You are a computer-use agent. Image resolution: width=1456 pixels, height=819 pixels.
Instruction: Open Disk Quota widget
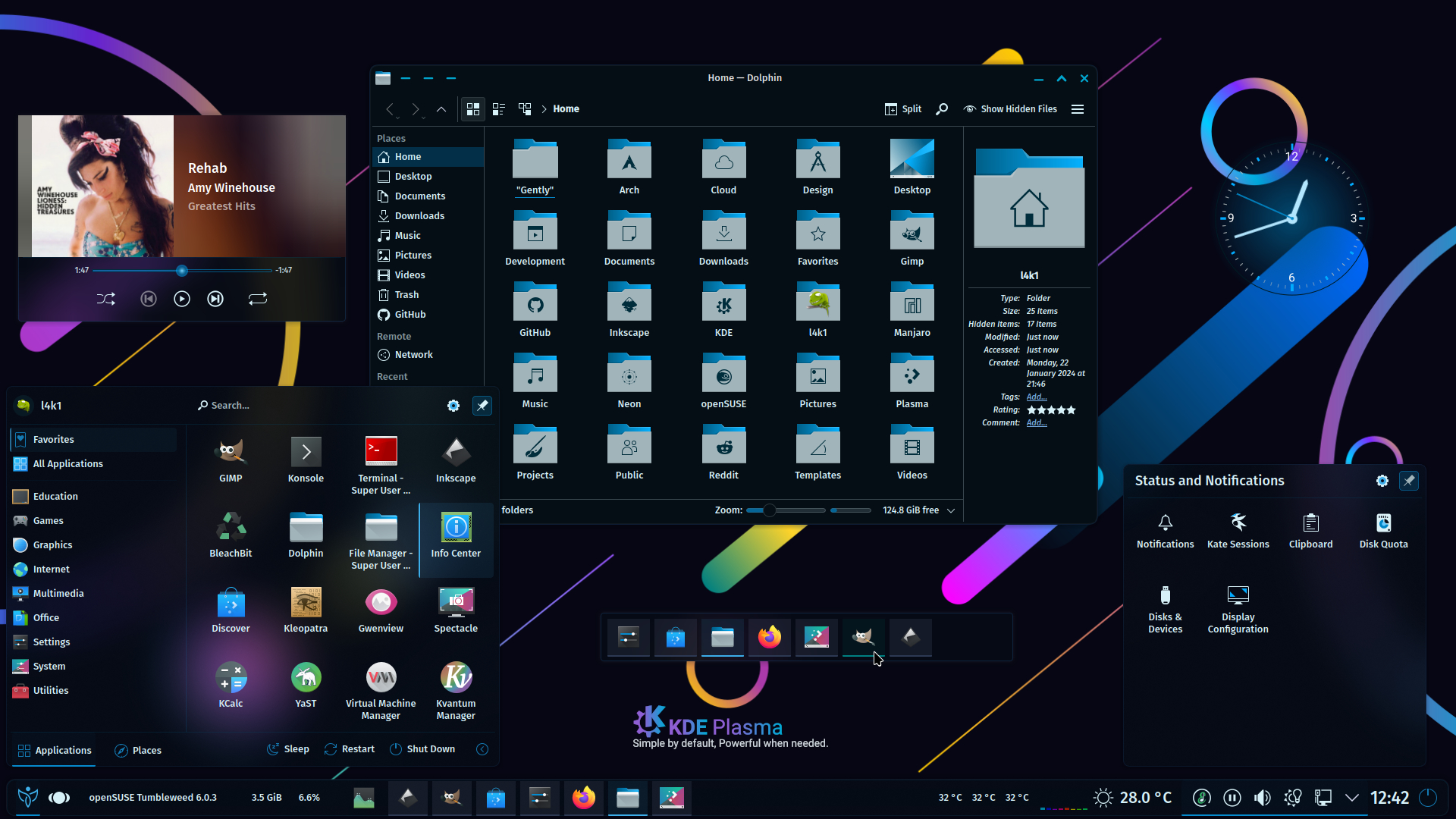[x=1383, y=530]
